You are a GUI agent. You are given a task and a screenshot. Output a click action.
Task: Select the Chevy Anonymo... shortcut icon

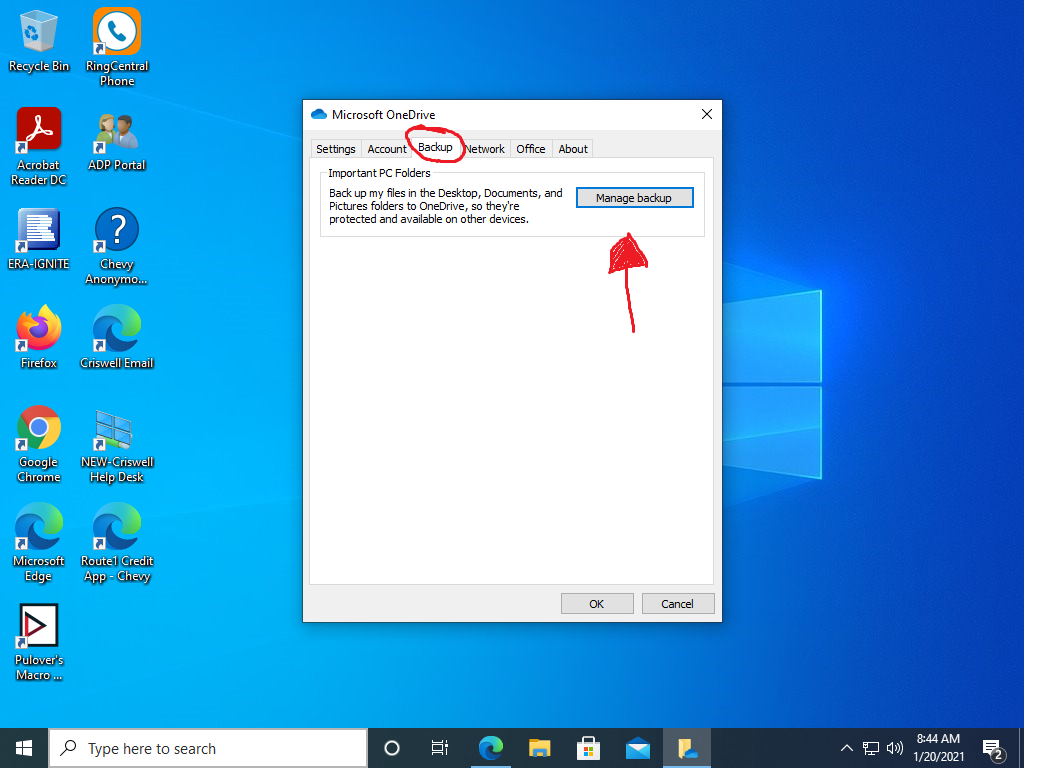[x=116, y=247]
